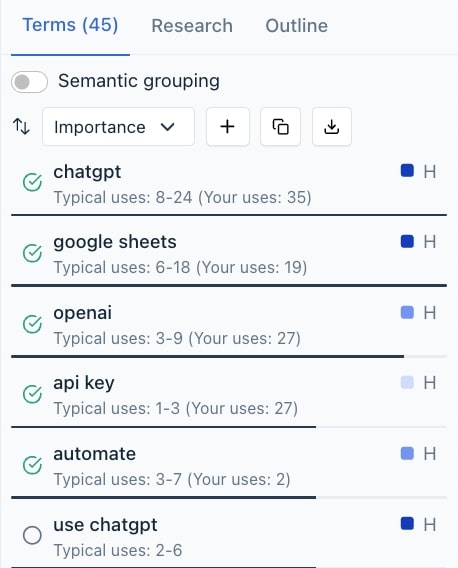Click 'Typical uses: 3-7 (Your uses: 2)'
The image size is (458, 568).
pyautogui.click(x=172, y=480)
